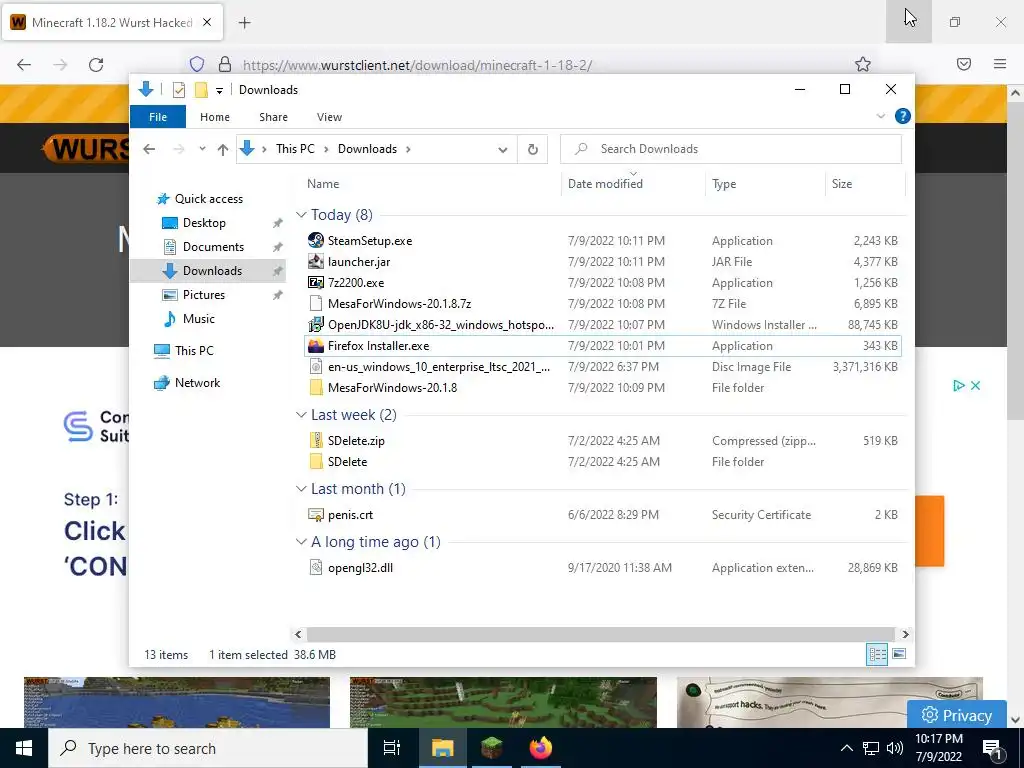Collapse the Today group
Screen dimensions: 1024x768
tap(301, 215)
